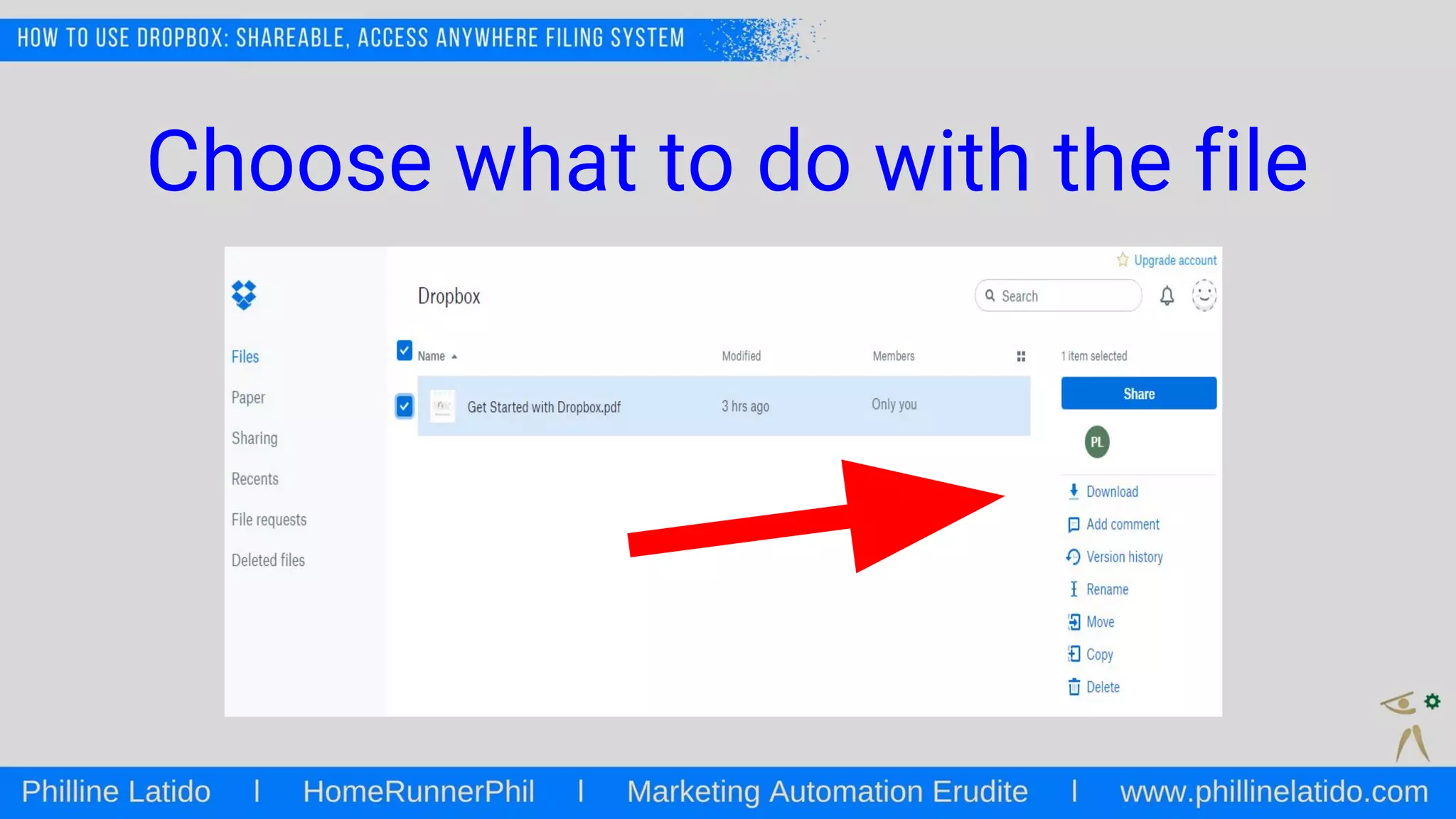Click the 'Only you' members value
1456x819 pixels.
(894, 404)
